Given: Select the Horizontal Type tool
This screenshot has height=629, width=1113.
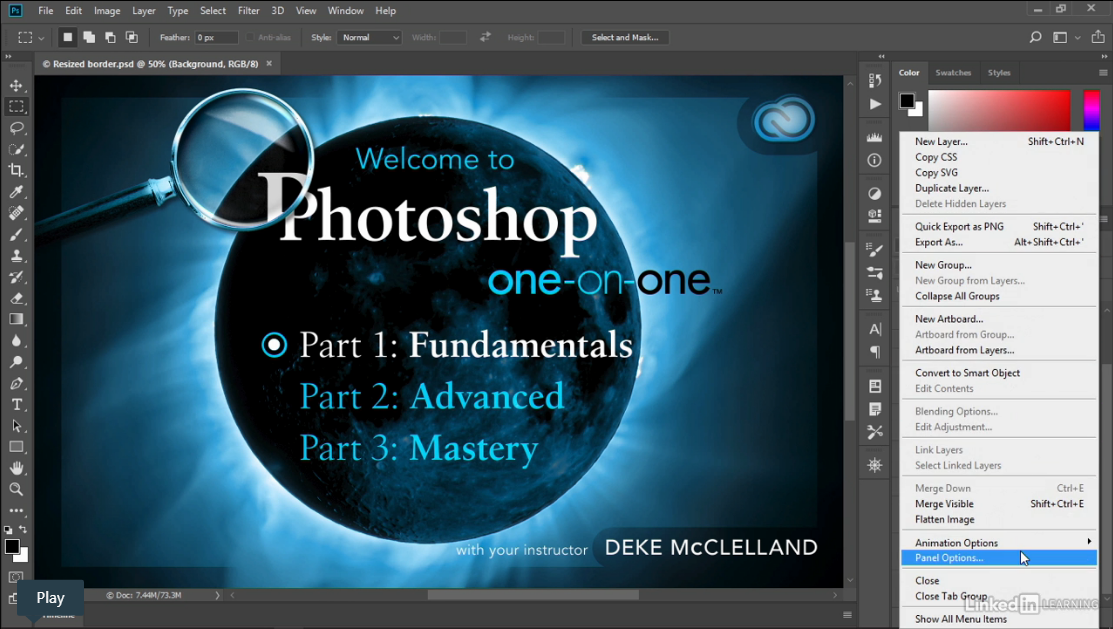Looking at the screenshot, I should coord(16,405).
